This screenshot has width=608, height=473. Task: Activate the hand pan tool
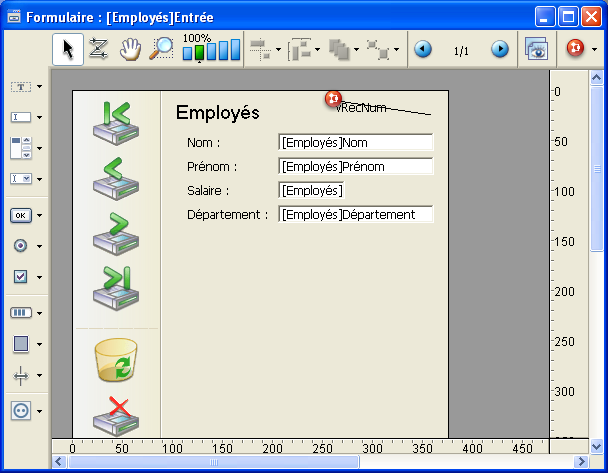130,50
